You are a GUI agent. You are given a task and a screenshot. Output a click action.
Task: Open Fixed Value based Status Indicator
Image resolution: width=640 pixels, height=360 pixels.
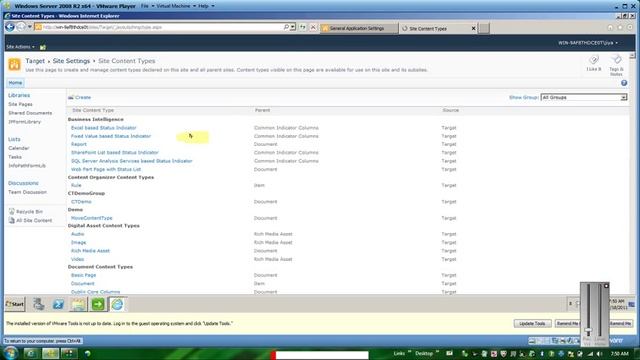(111, 136)
